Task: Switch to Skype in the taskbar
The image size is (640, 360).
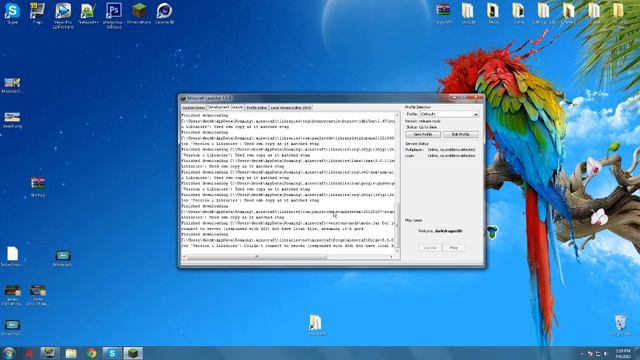Action: 112,353
